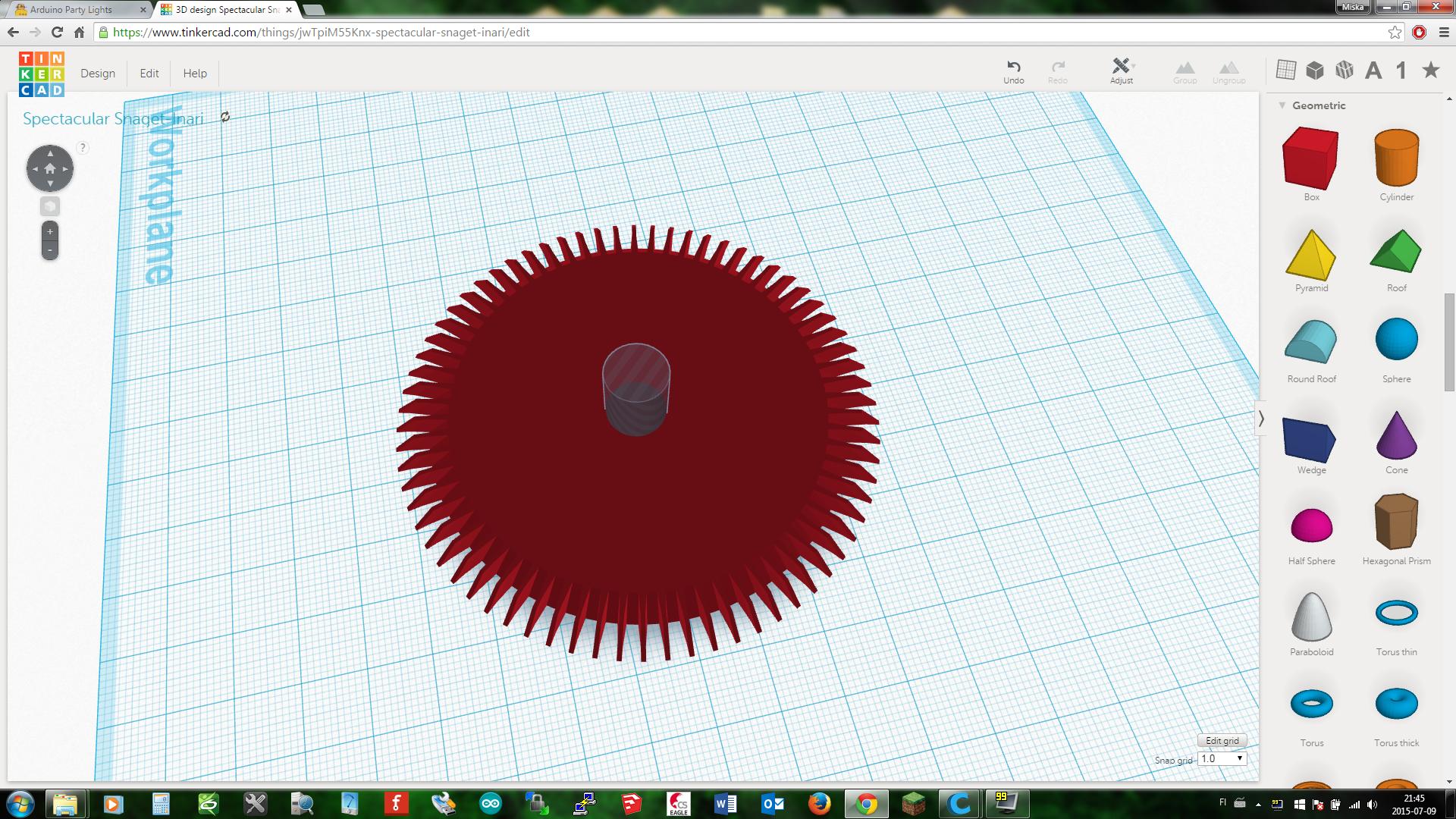This screenshot has width=1456, height=819.
Task: Open the Snap grid 1.0 dropdown
Action: point(1222,758)
